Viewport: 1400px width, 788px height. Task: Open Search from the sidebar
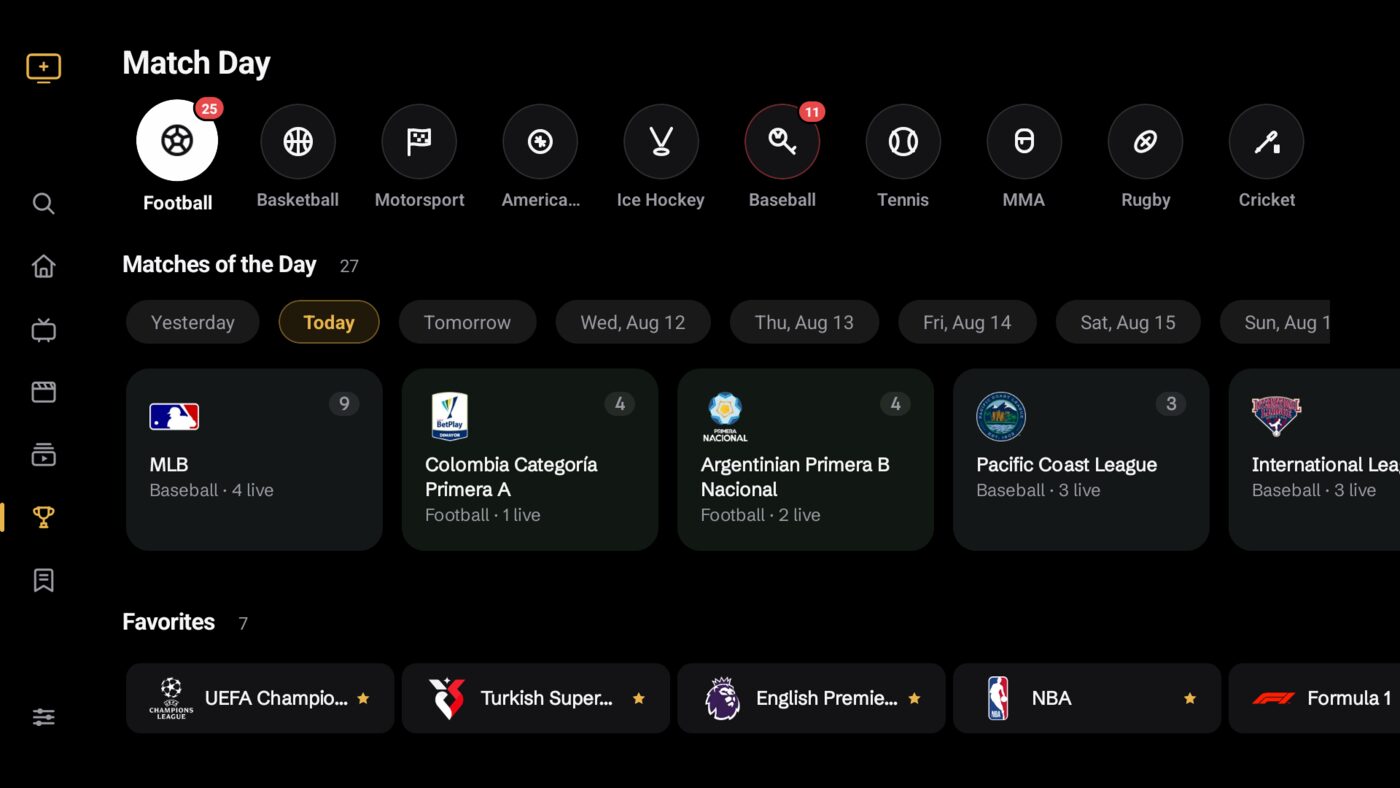43,204
